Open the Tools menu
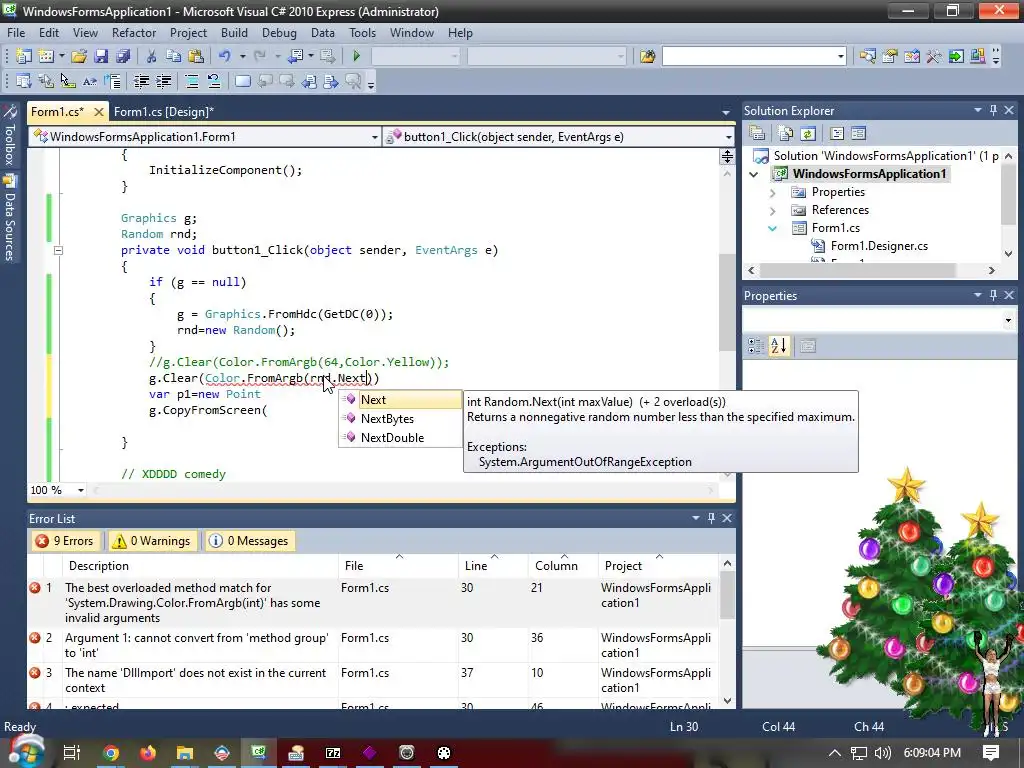 tap(362, 33)
